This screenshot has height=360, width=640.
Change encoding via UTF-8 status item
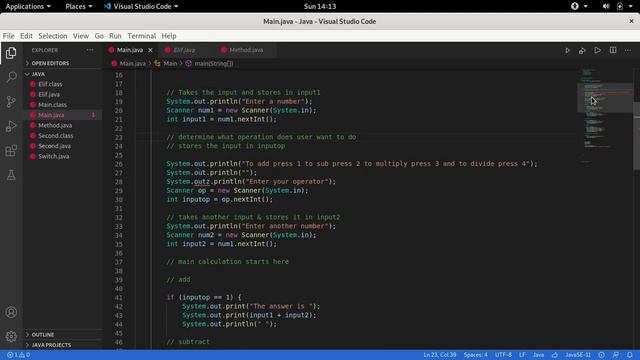(x=503, y=355)
